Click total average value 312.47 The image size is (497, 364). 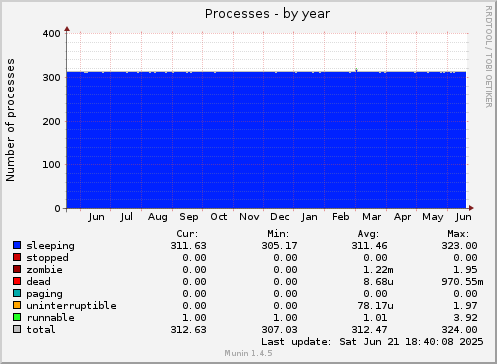point(369,330)
